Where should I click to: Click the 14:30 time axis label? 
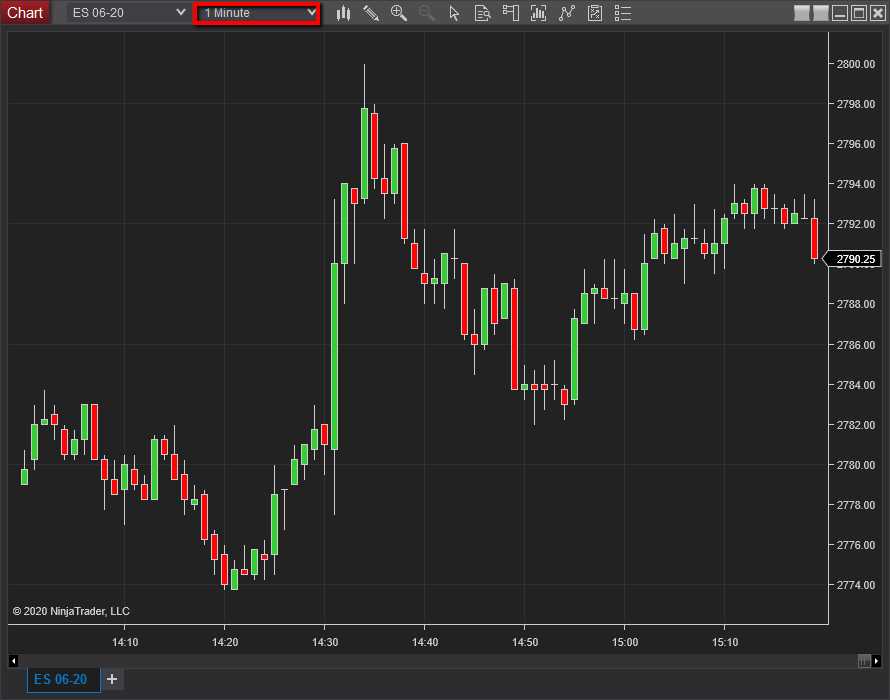tap(325, 642)
